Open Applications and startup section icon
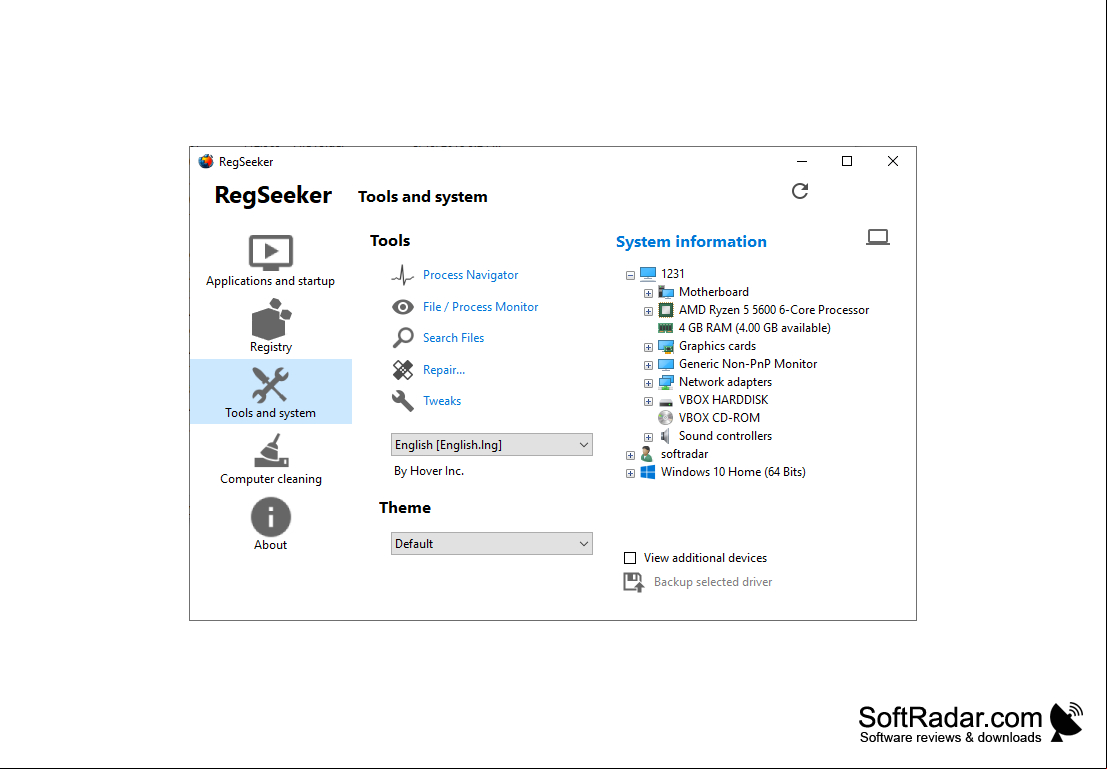1107x769 pixels. 270,253
